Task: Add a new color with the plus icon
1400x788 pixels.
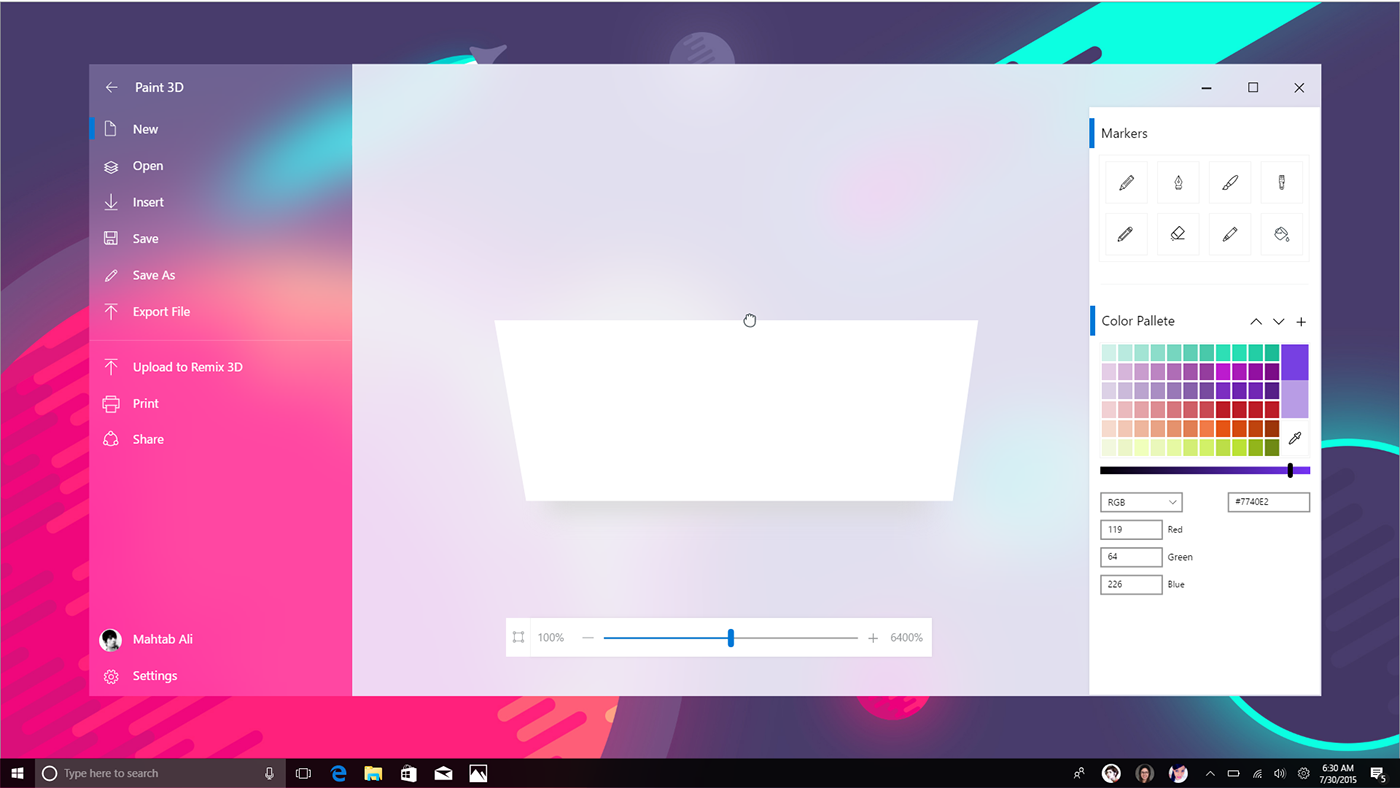Action: 1301,322
